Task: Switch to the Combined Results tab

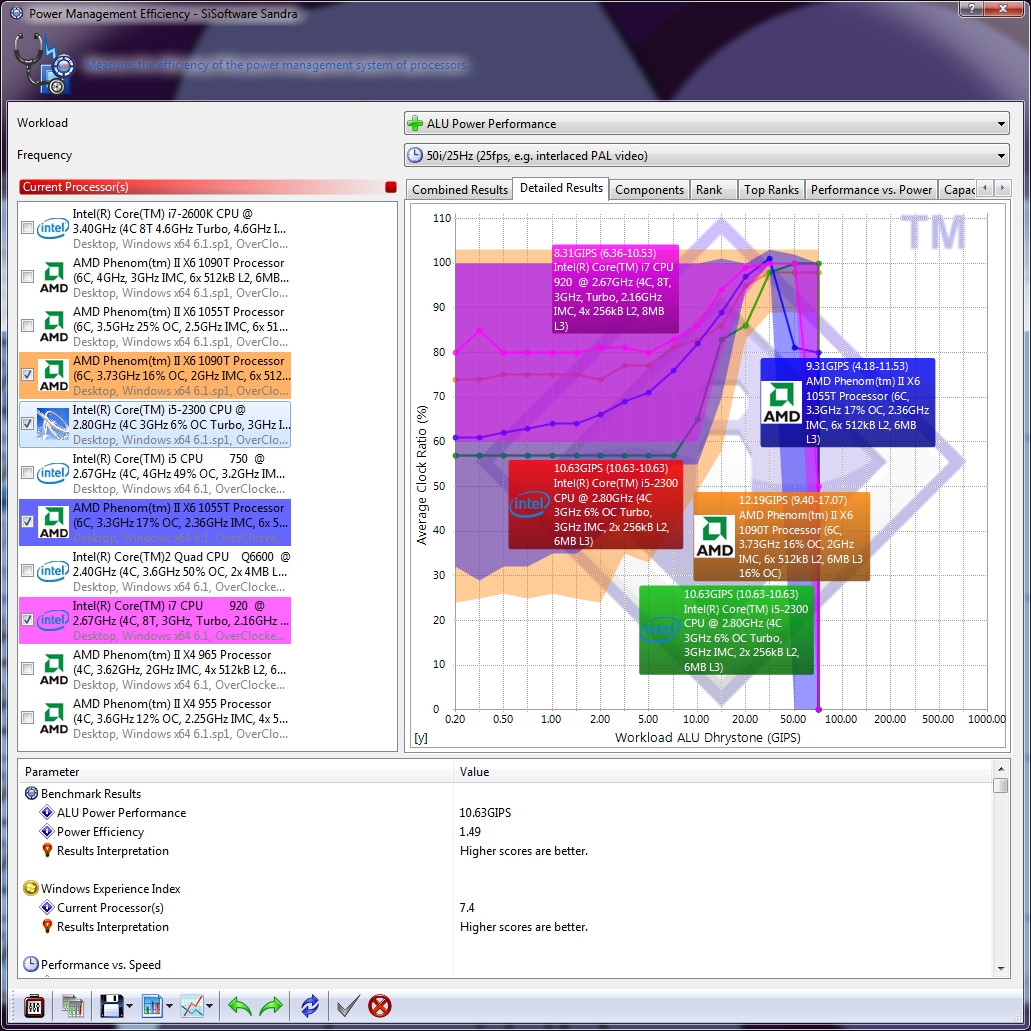Action: tap(460, 189)
